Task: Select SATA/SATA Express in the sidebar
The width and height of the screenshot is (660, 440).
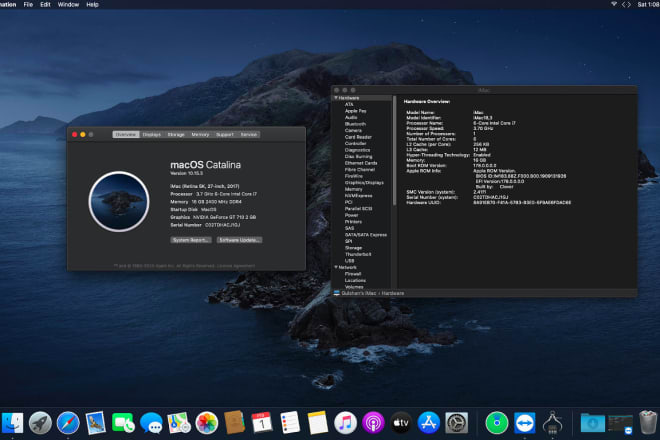Action: [x=366, y=235]
